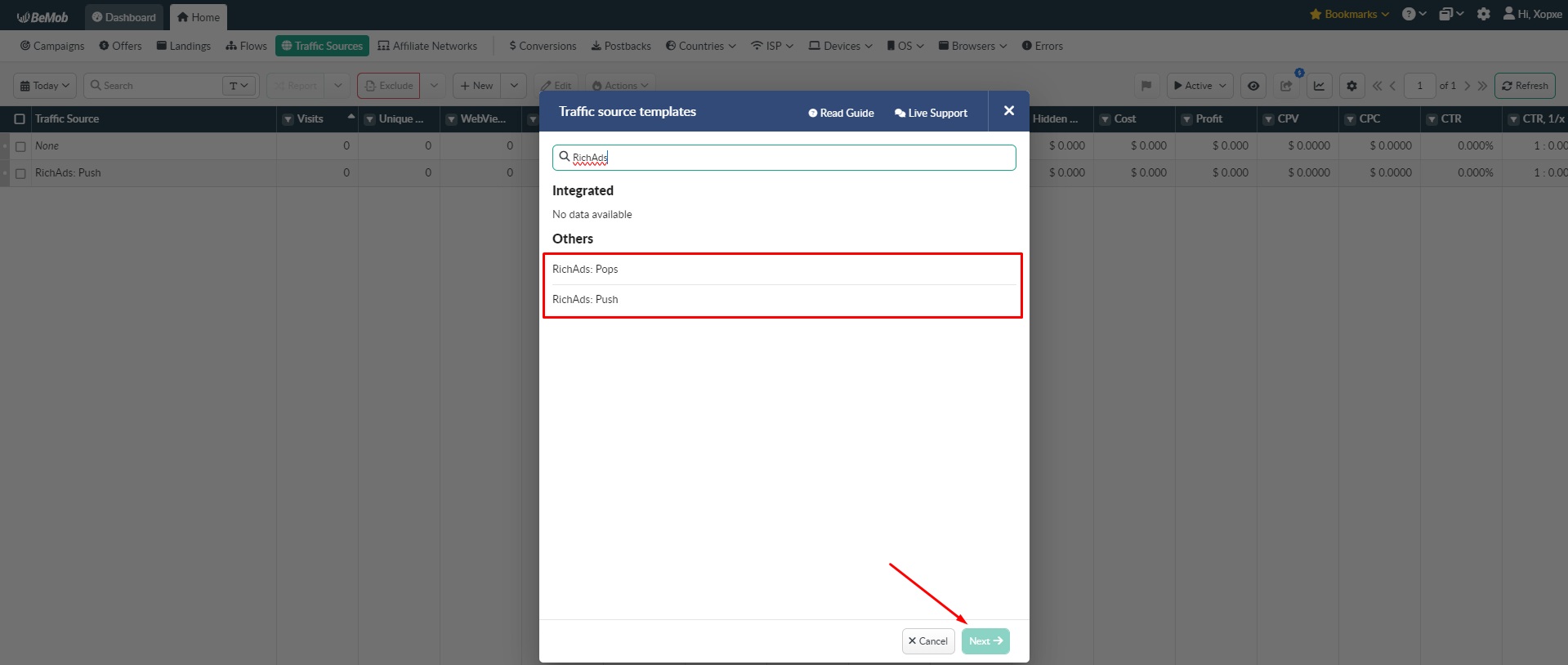Close the Traffic source templates dialog
This screenshot has width=1568, height=665.
point(1009,111)
